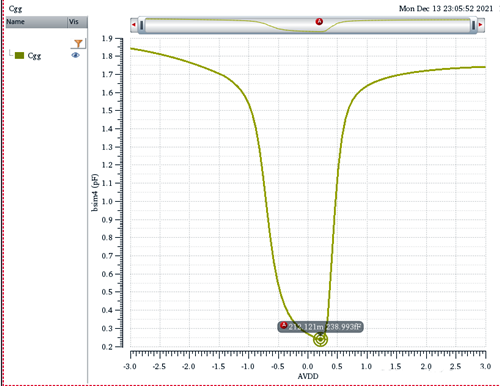The width and height of the screenshot is (500, 386).
Task: Click the circular marker on curve minimum
Action: pos(320,339)
